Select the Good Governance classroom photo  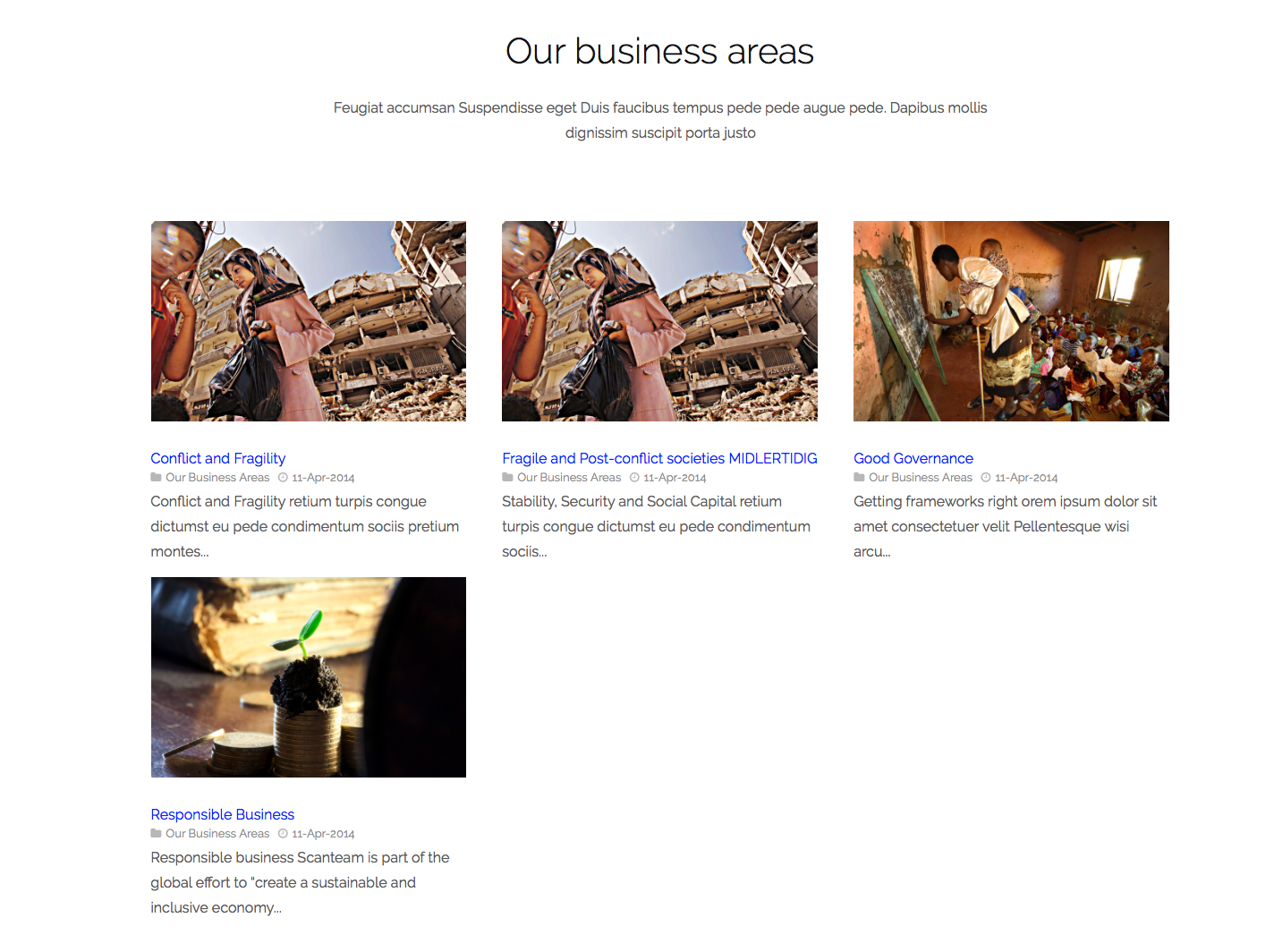(x=1011, y=321)
